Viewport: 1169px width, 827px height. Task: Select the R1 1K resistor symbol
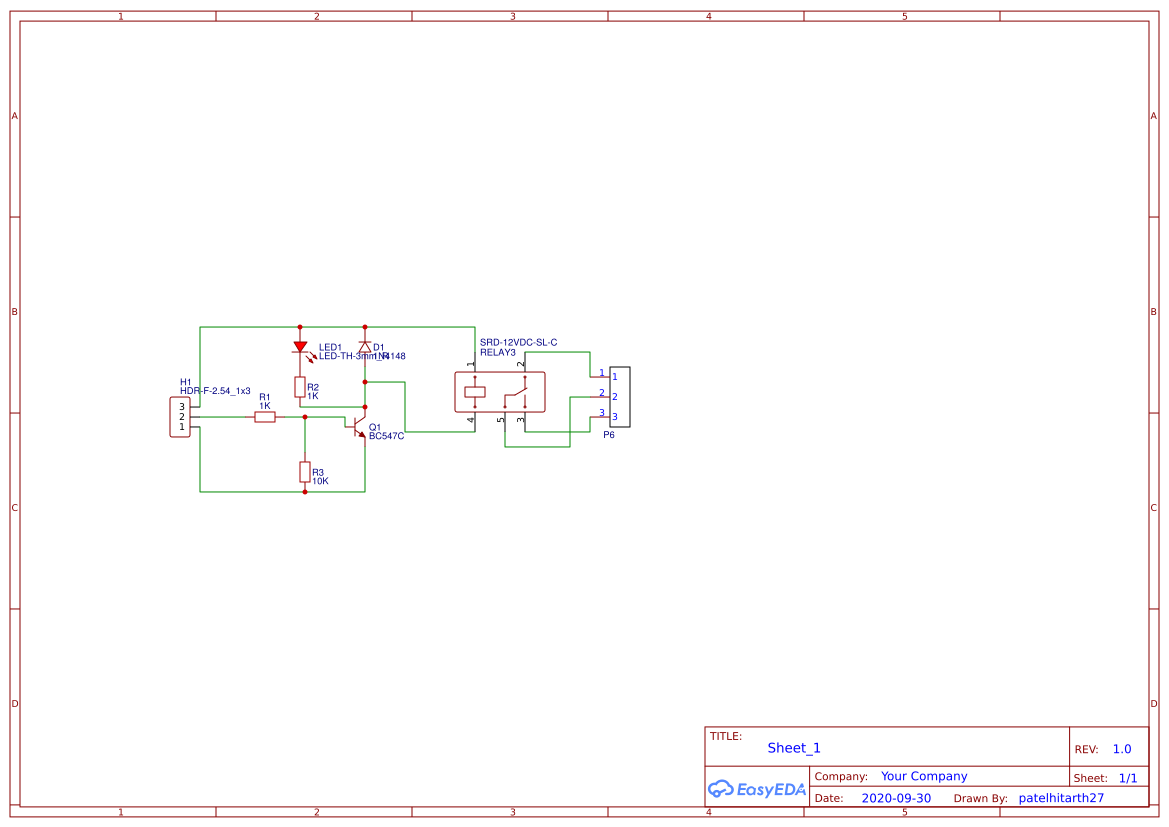click(264, 417)
